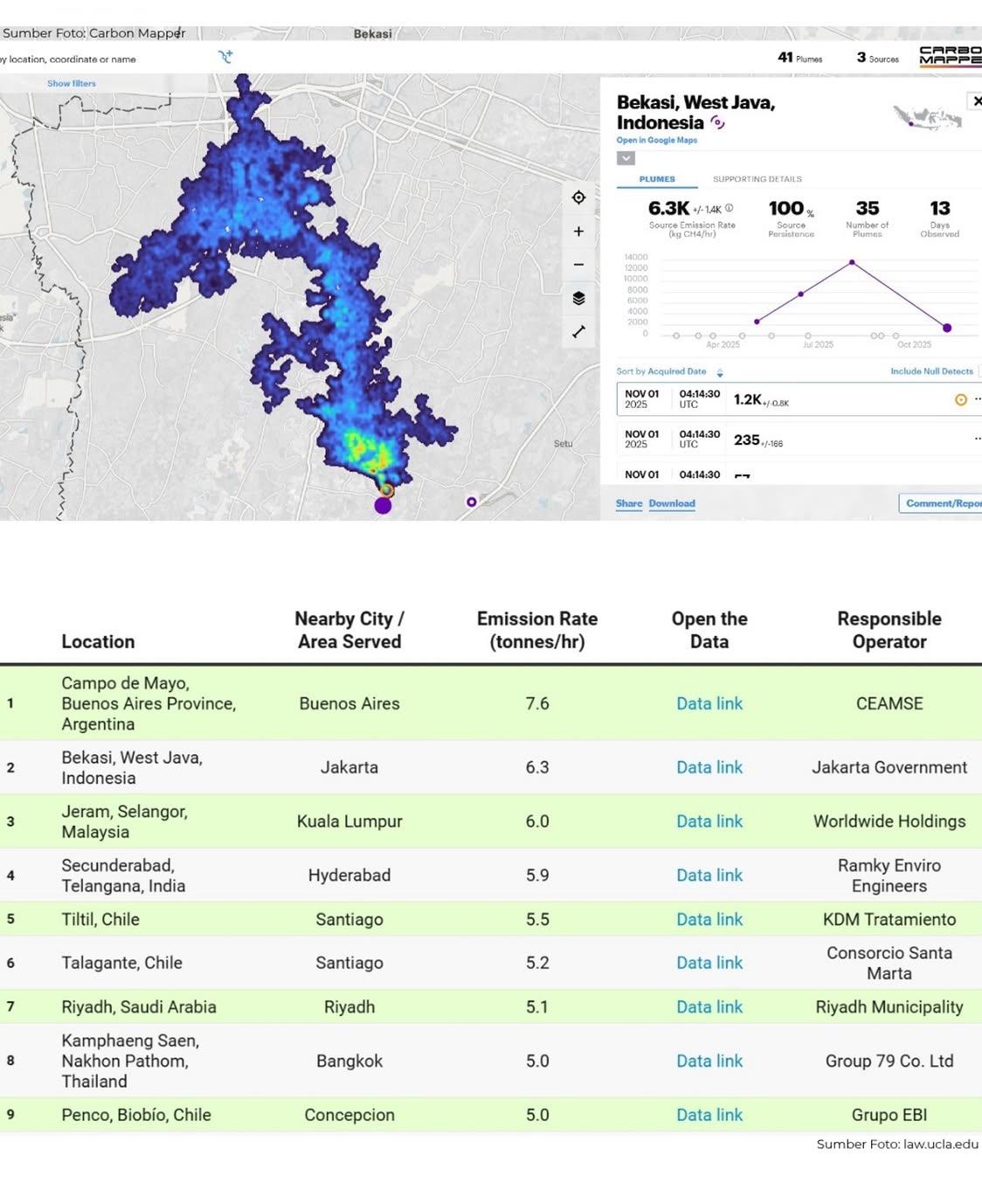Image resolution: width=982 pixels, height=1204 pixels.
Task: Click the locate/recenter map icon
Action: (578, 197)
